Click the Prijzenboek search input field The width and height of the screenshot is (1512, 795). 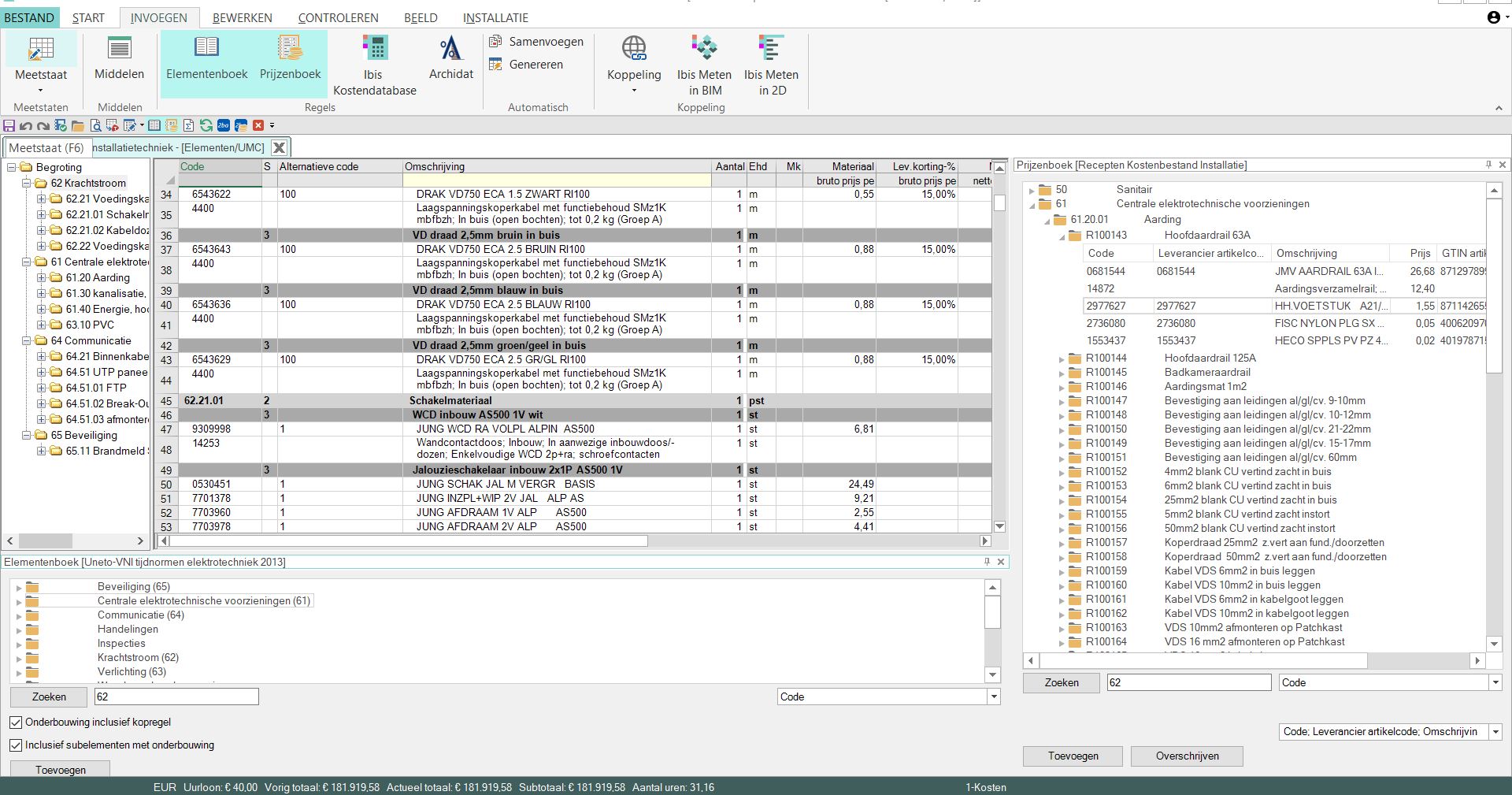pos(1188,683)
